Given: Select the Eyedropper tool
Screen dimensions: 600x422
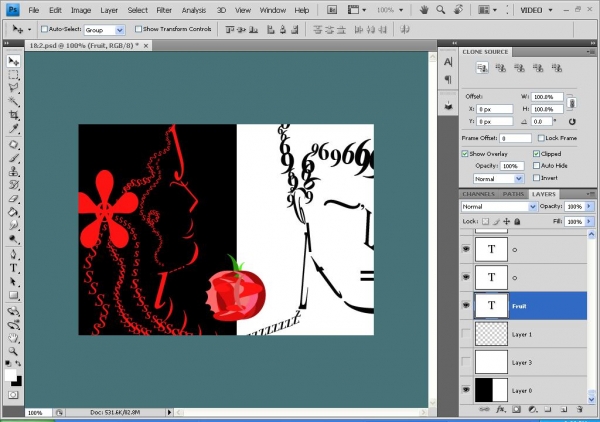Looking at the screenshot, I should tap(13, 128).
